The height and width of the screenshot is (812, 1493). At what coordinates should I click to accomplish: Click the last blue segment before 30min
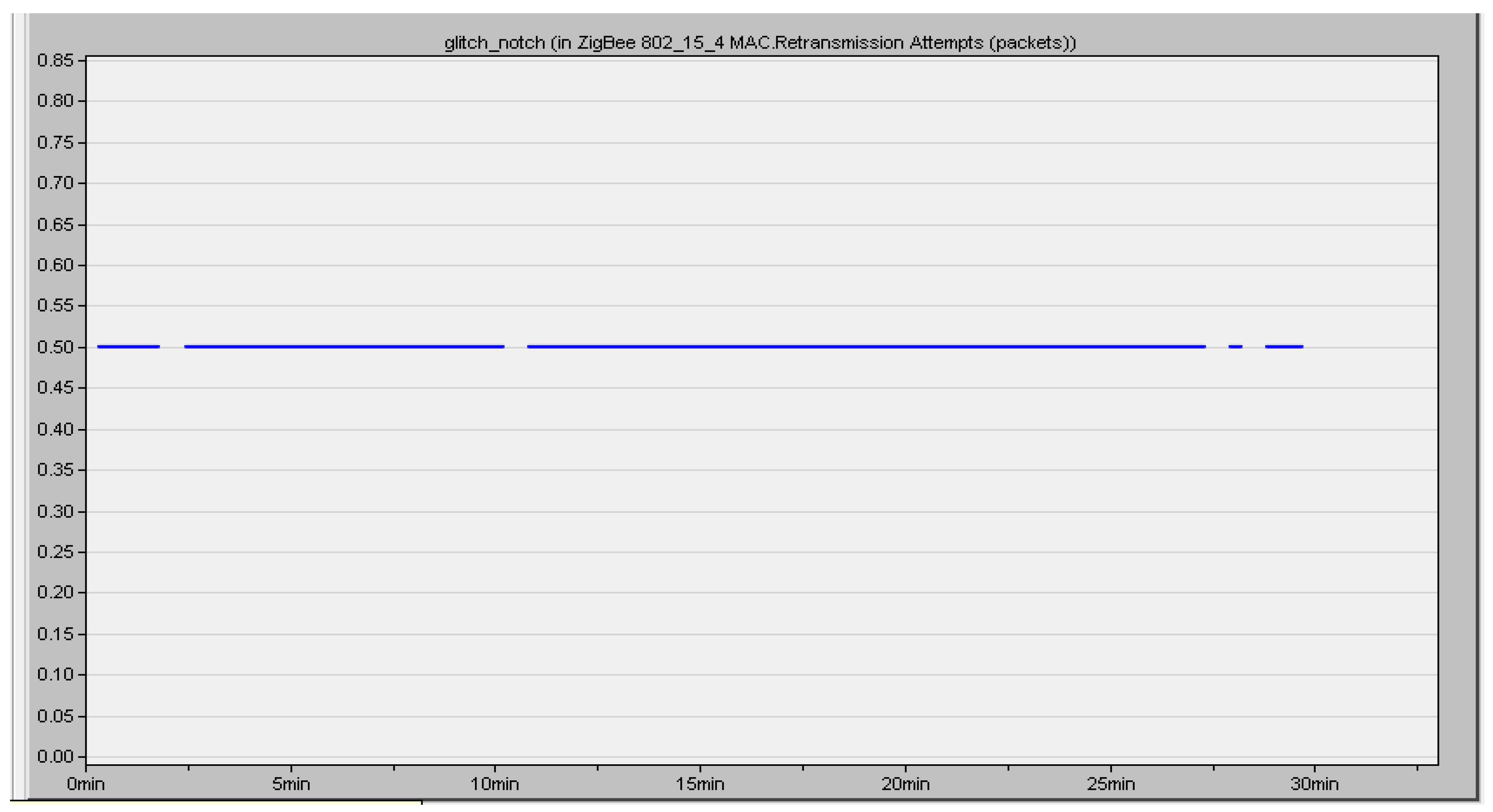coord(1284,346)
